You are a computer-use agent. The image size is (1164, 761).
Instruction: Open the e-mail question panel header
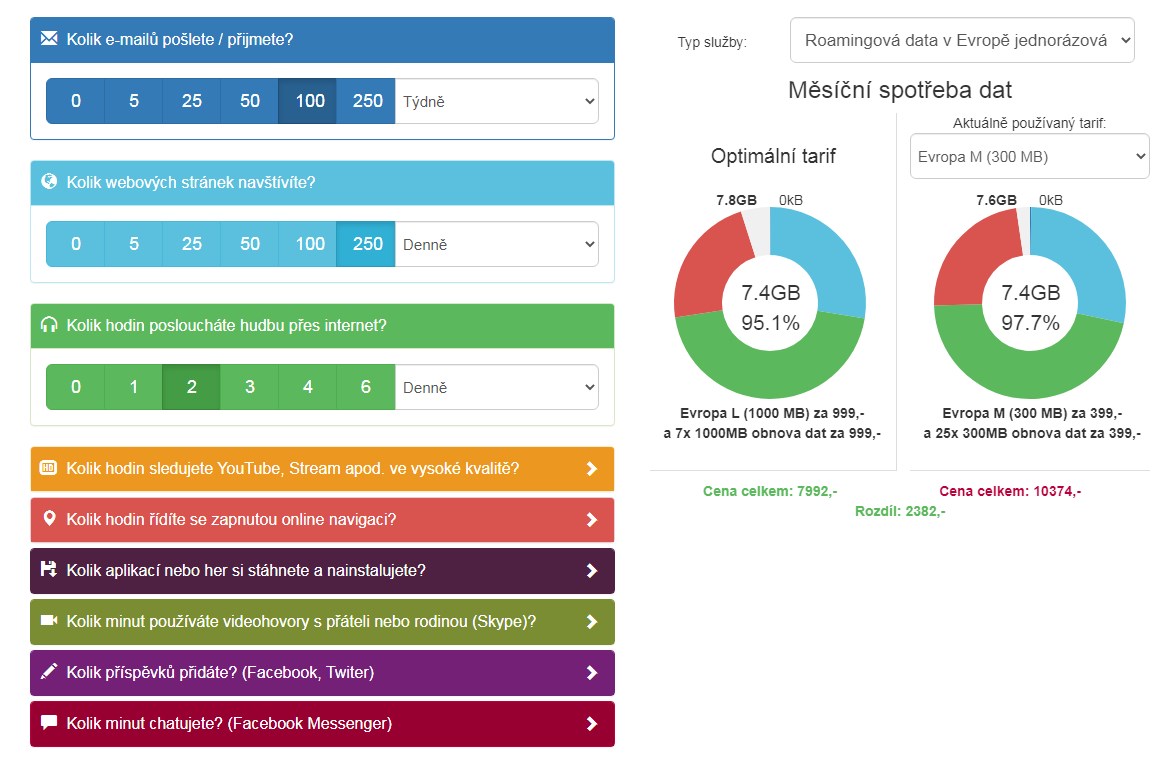(x=322, y=40)
